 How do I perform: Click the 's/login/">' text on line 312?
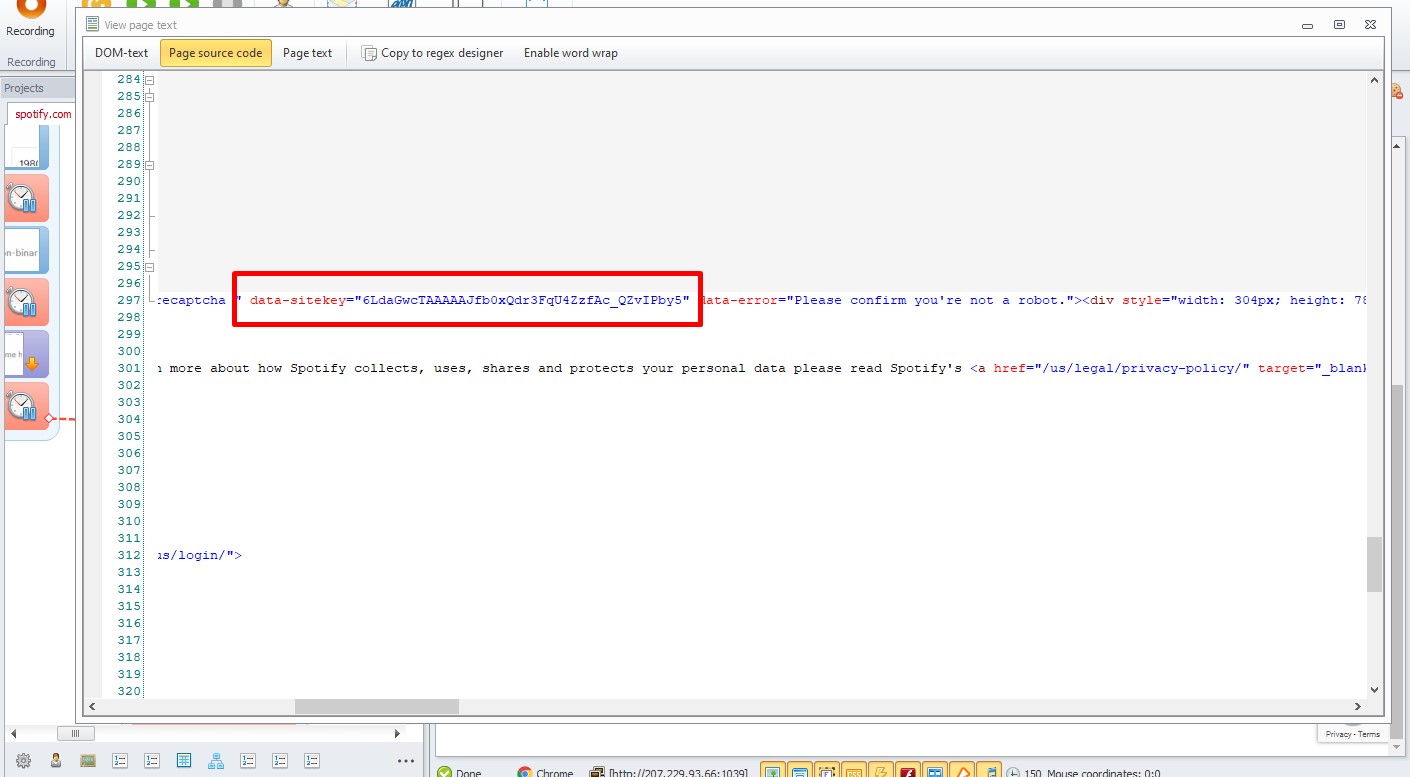click(x=199, y=555)
